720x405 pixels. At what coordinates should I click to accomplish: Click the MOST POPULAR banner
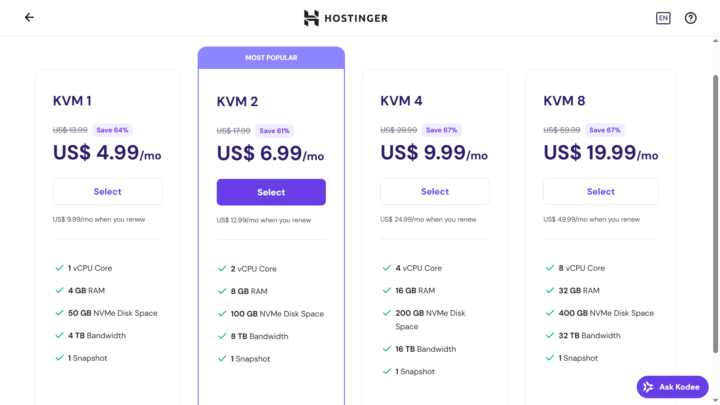271,58
